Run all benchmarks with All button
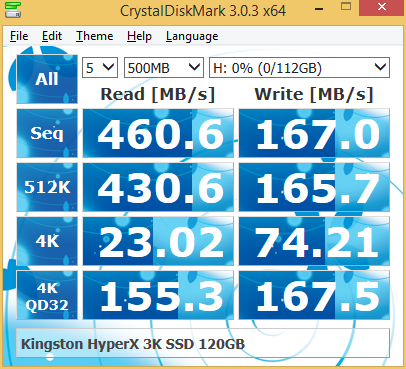Viewport: 406px width, 369px height. tap(47, 79)
